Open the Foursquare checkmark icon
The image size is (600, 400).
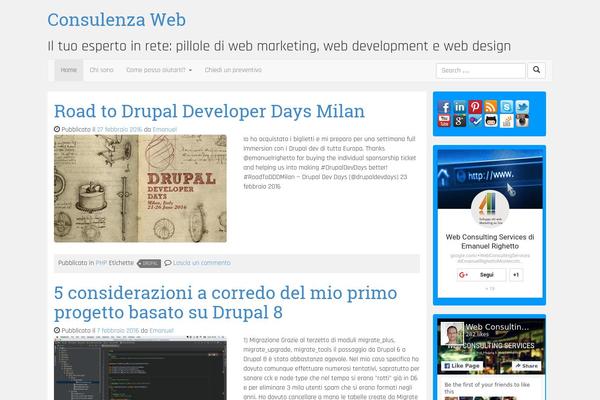coord(475,121)
